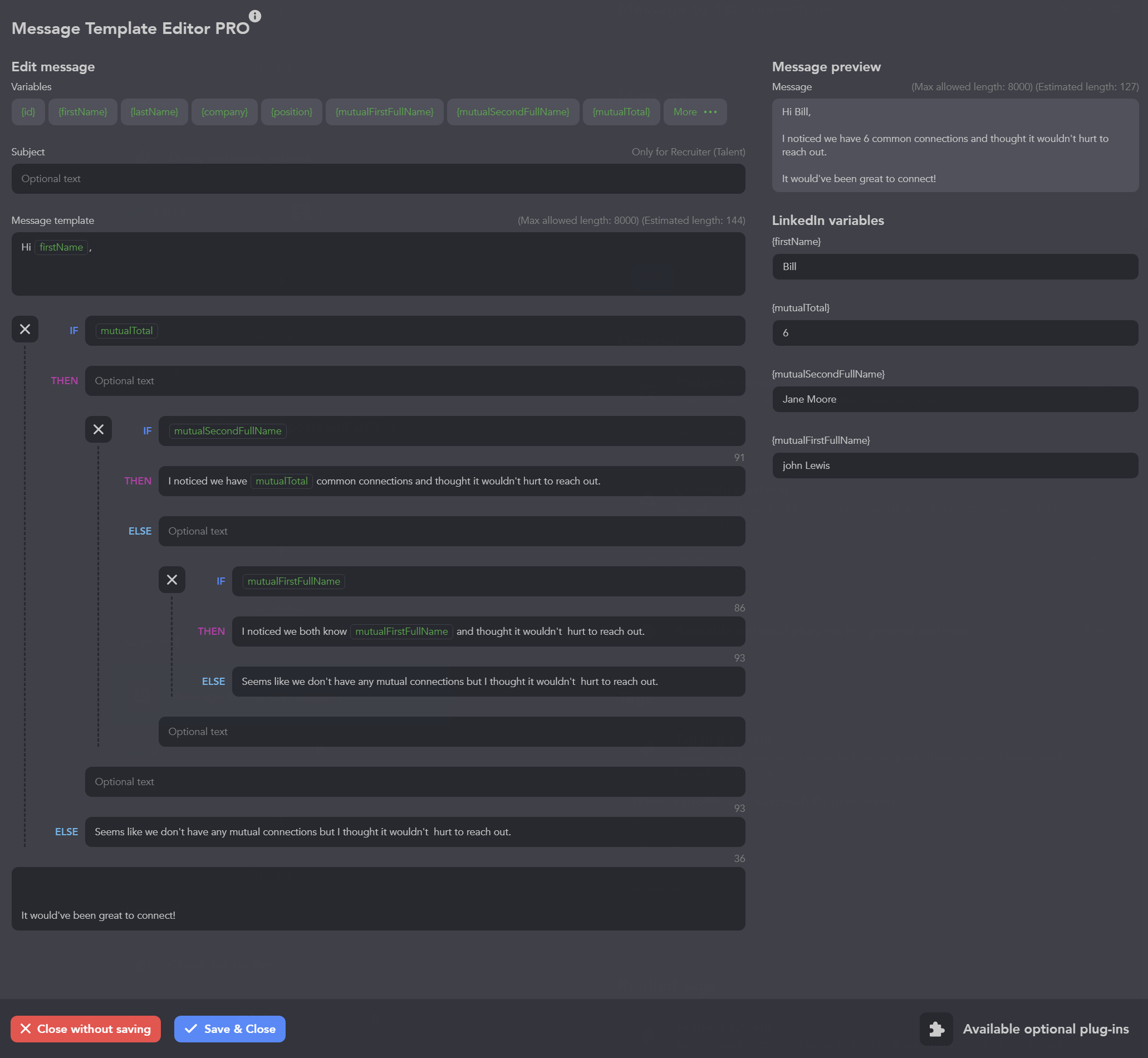Click Close without saving button

coord(85,1029)
